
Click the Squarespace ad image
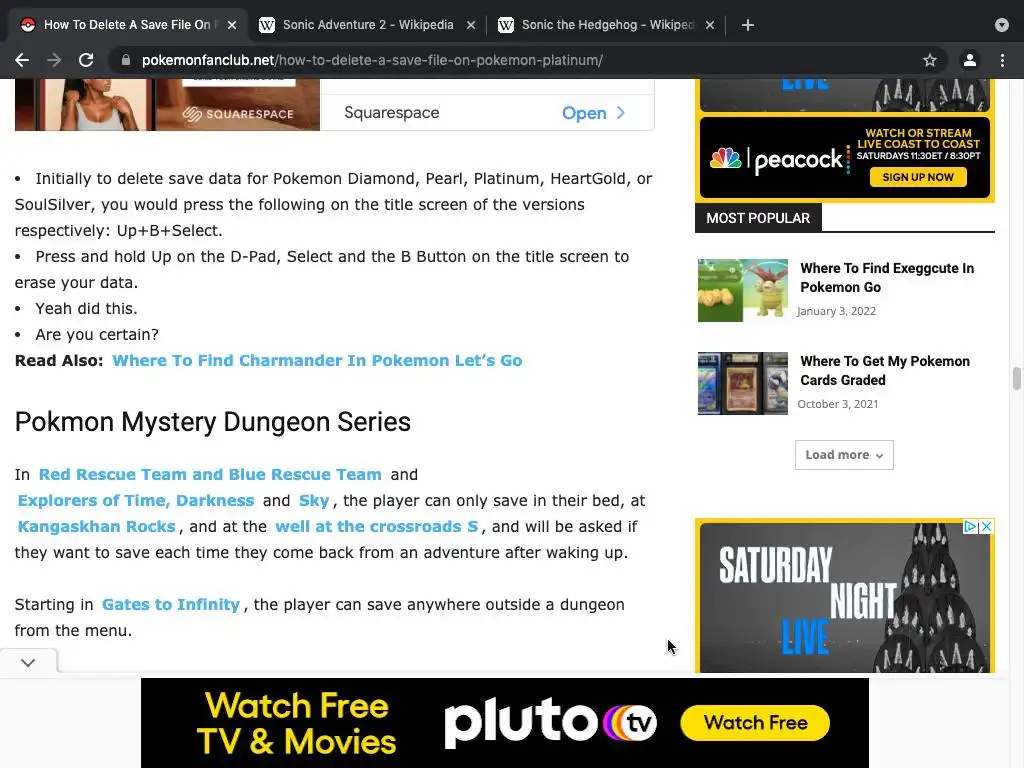pos(167,104)
